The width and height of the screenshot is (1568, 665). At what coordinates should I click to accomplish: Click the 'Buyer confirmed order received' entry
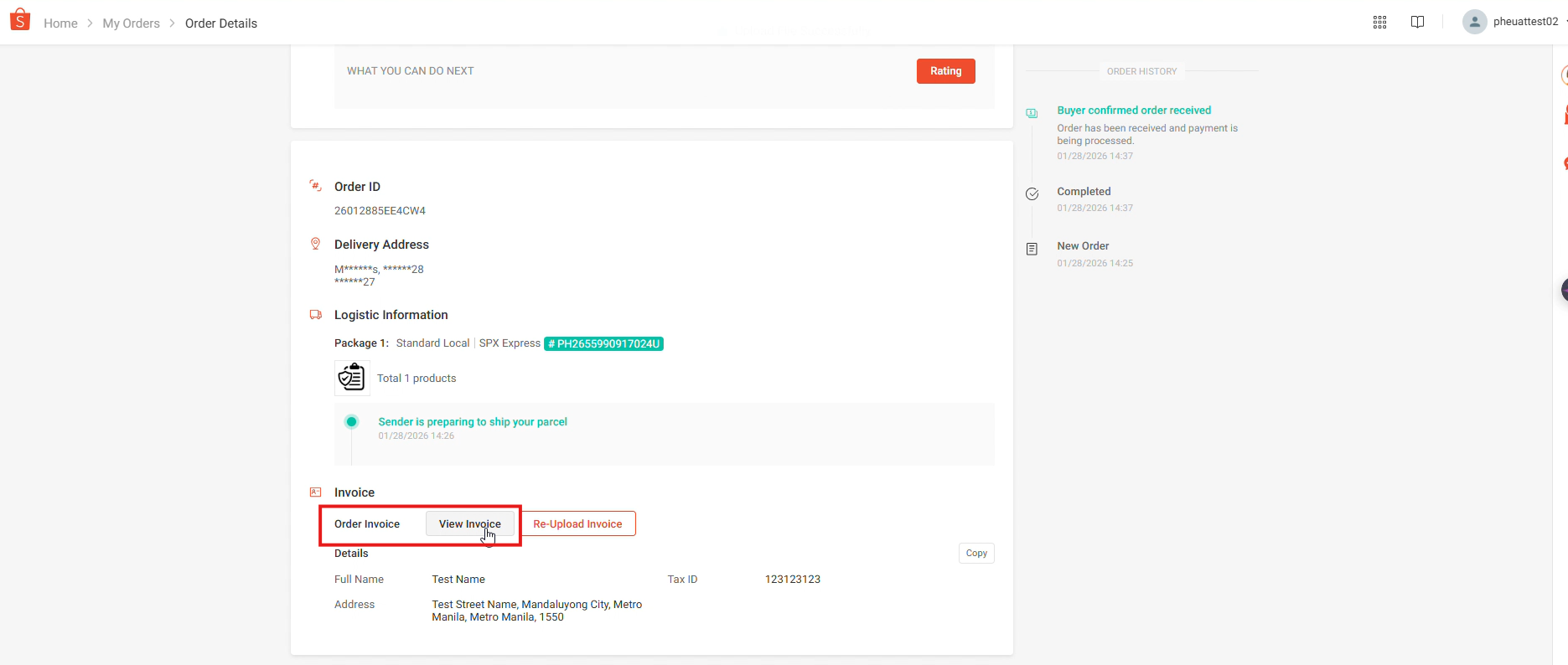pos(1134,111)
